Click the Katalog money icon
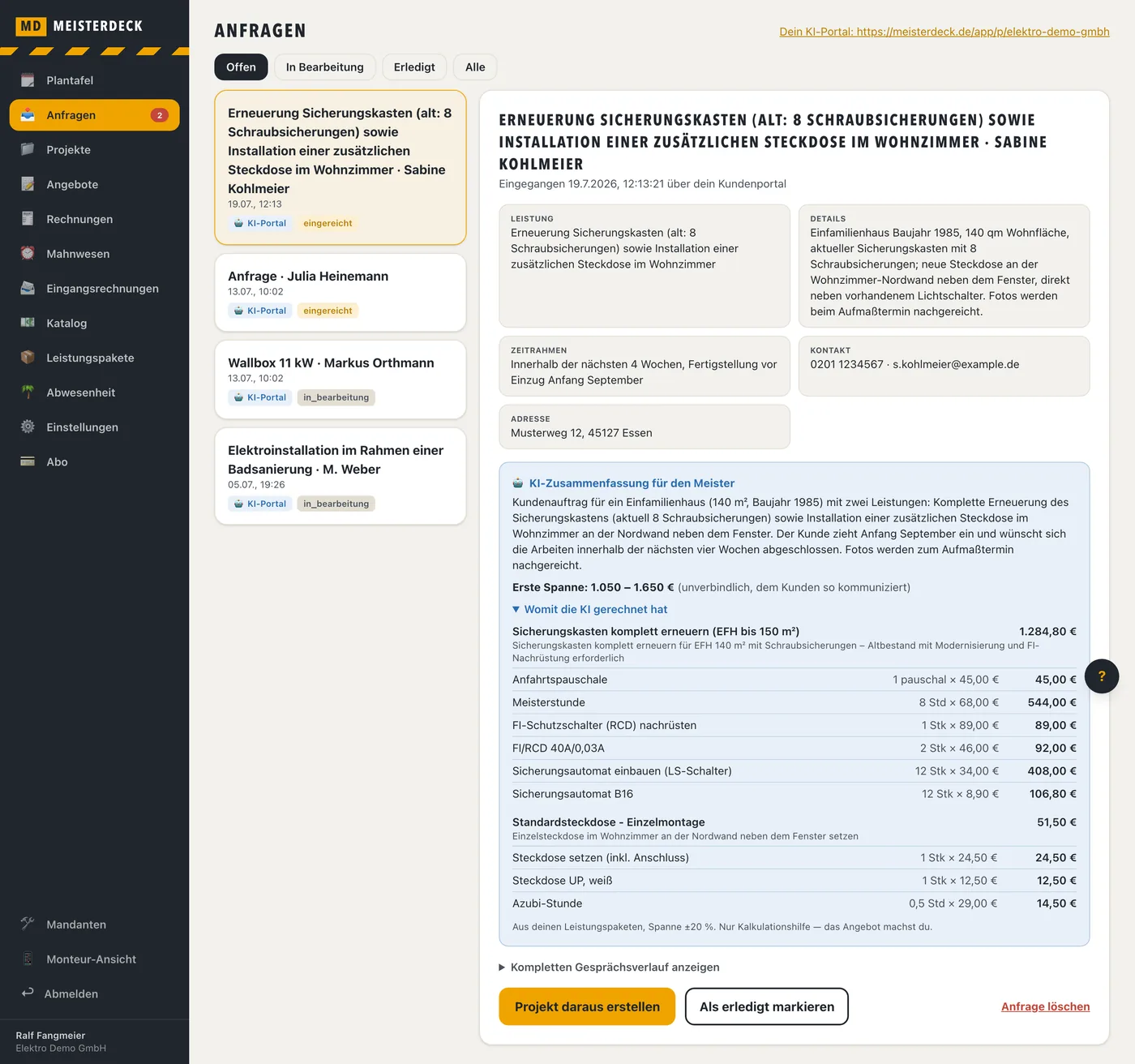 [x=28, y=323]
